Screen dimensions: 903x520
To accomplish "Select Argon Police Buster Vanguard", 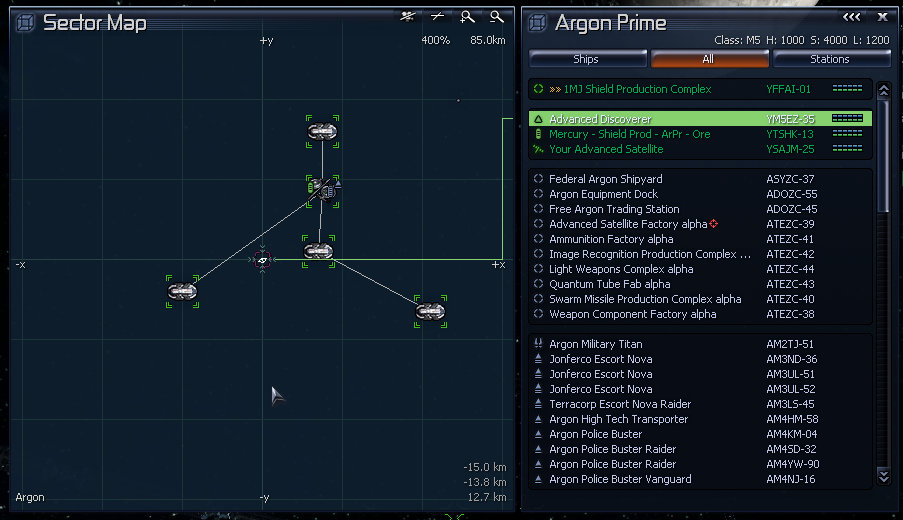I will pos(700,479).
